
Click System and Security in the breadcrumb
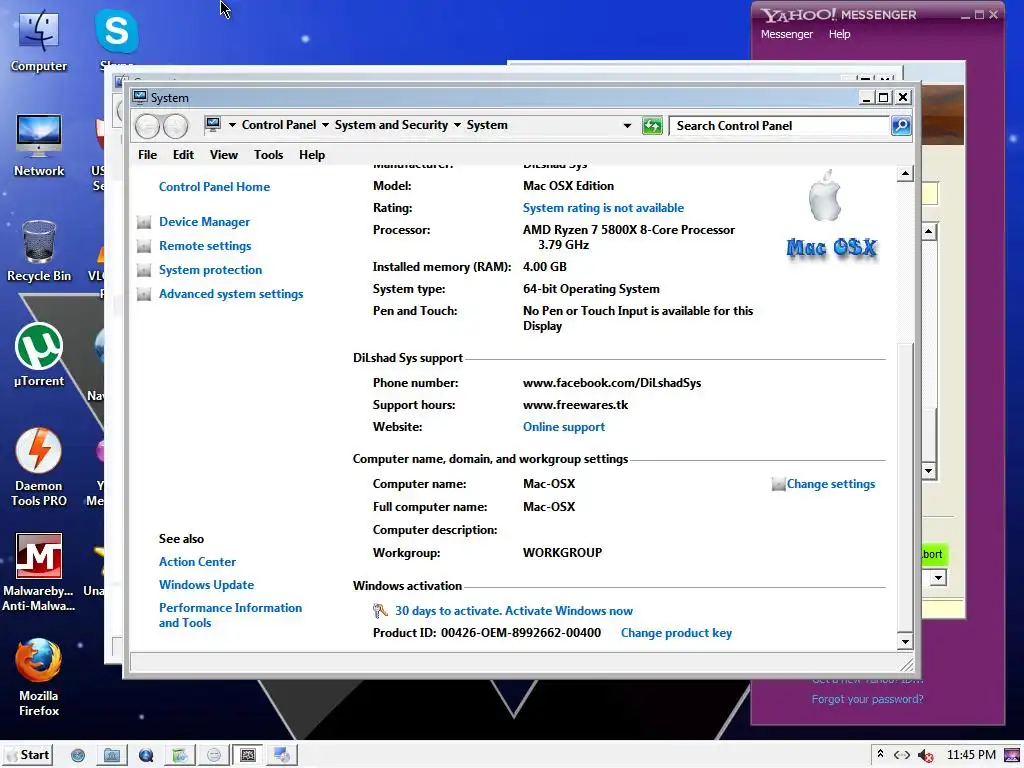391,125
